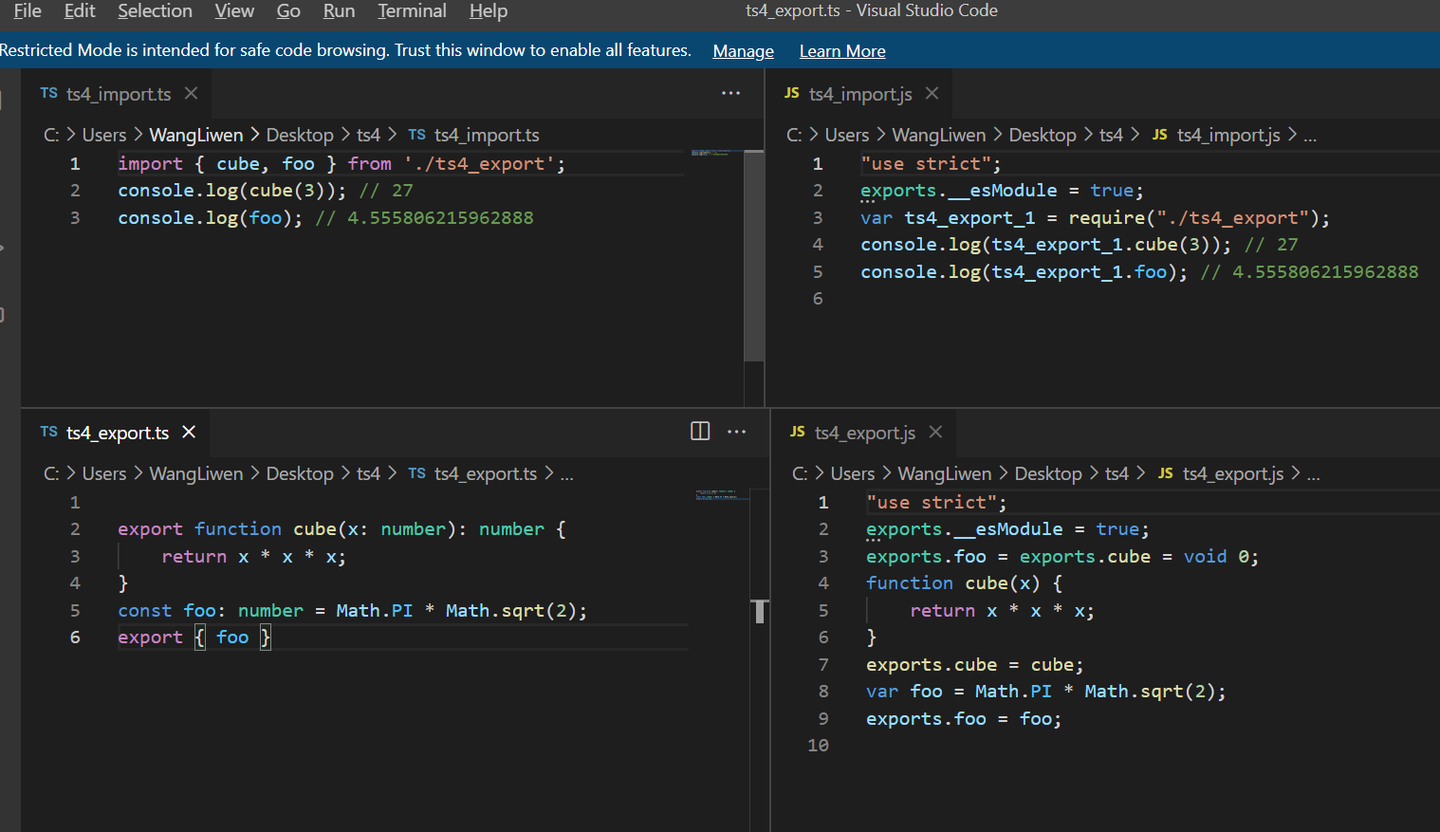The image size is (1440, 832).
Task: Switch to the ts4_import.js tab
Action: pos(860,94)
